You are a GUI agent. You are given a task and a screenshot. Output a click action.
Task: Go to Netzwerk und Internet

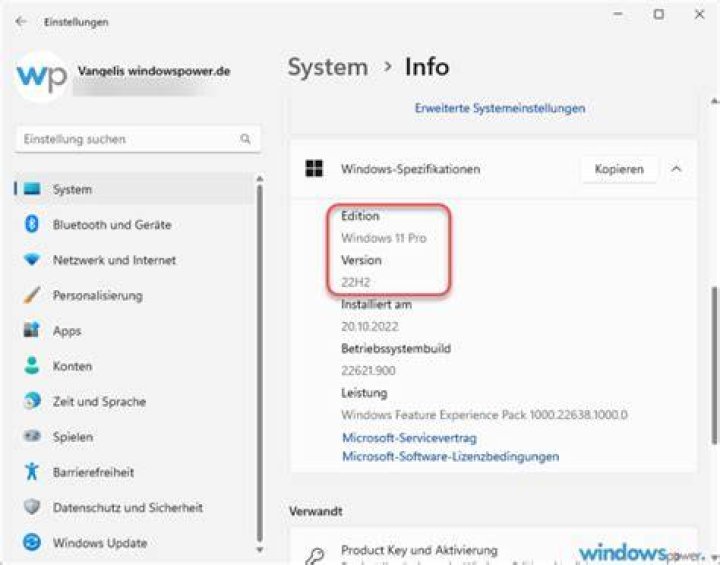(134, 260)
